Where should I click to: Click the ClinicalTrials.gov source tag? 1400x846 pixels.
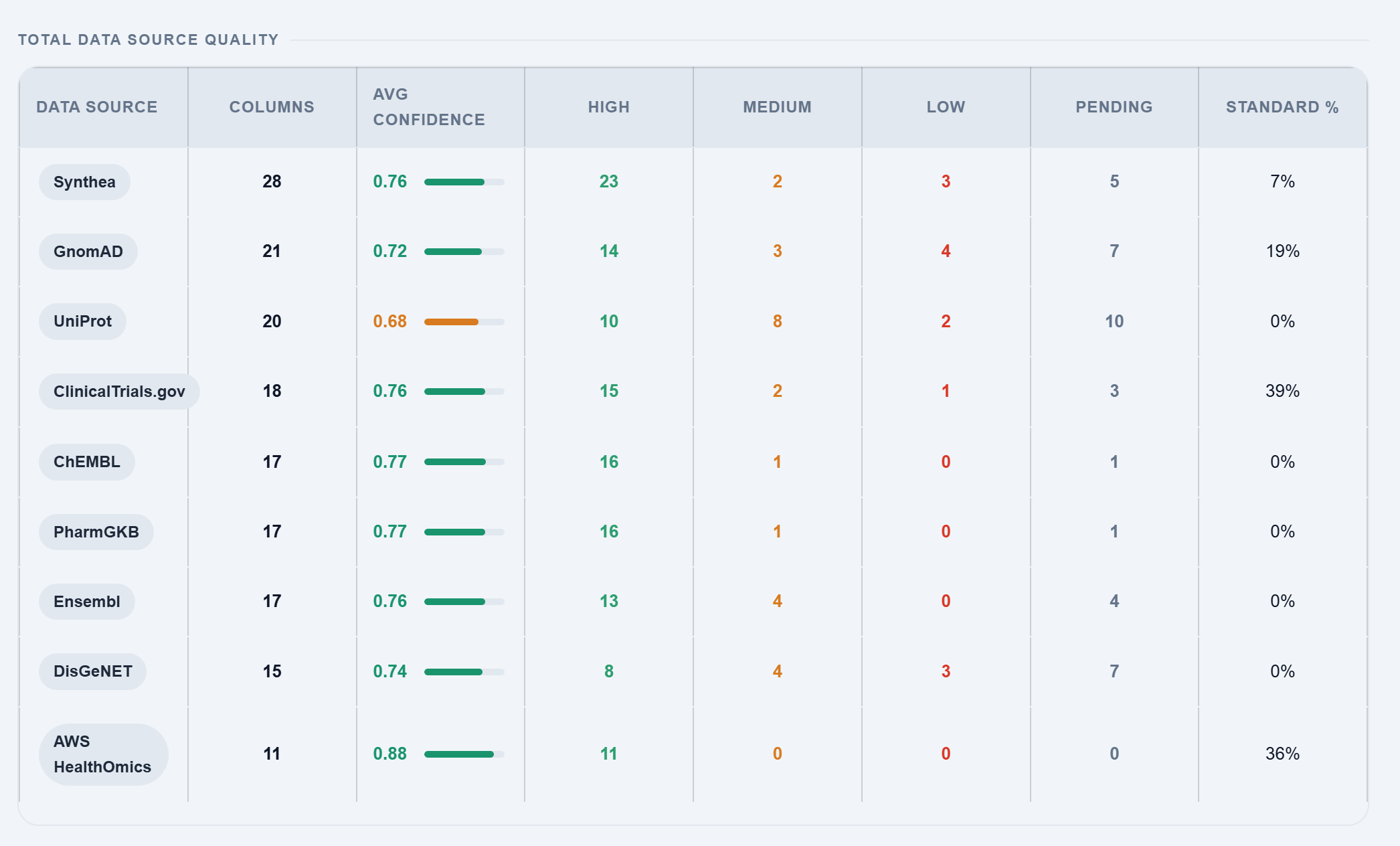tap(119, 392)
